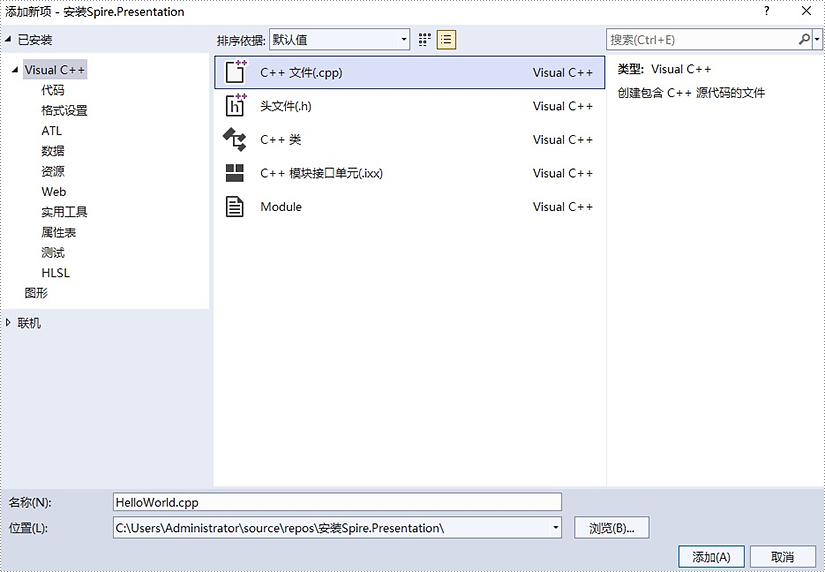Select the Visual C++ tree item
The width and height of the screenshot is (825, 572).
55,69
